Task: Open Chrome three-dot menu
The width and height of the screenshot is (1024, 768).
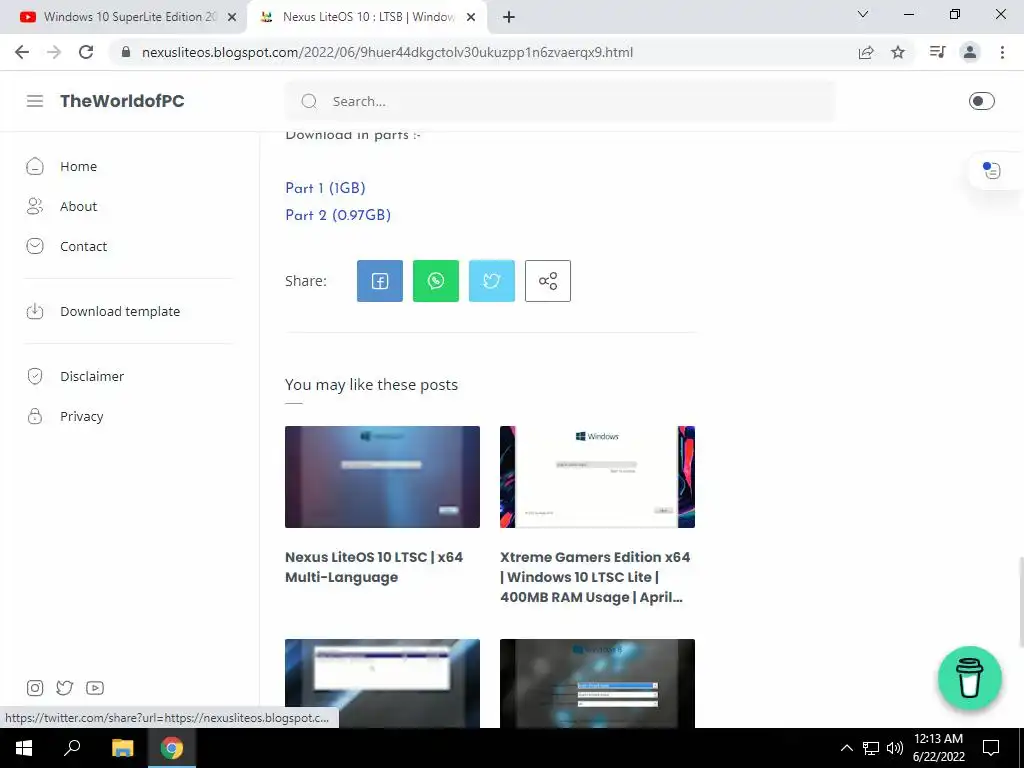Action: pos(1002,52)
